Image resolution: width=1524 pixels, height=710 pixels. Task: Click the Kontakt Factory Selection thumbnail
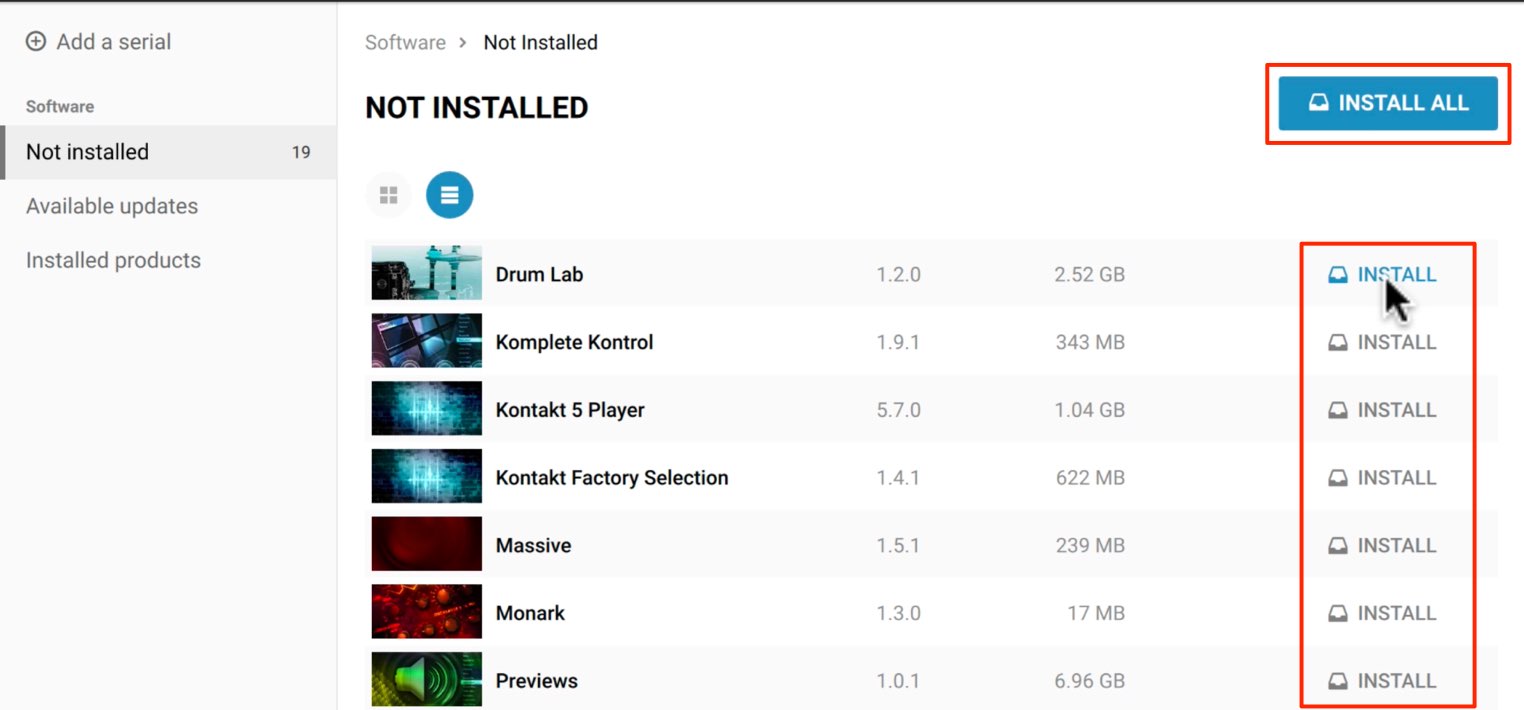[x=427, y=477]
